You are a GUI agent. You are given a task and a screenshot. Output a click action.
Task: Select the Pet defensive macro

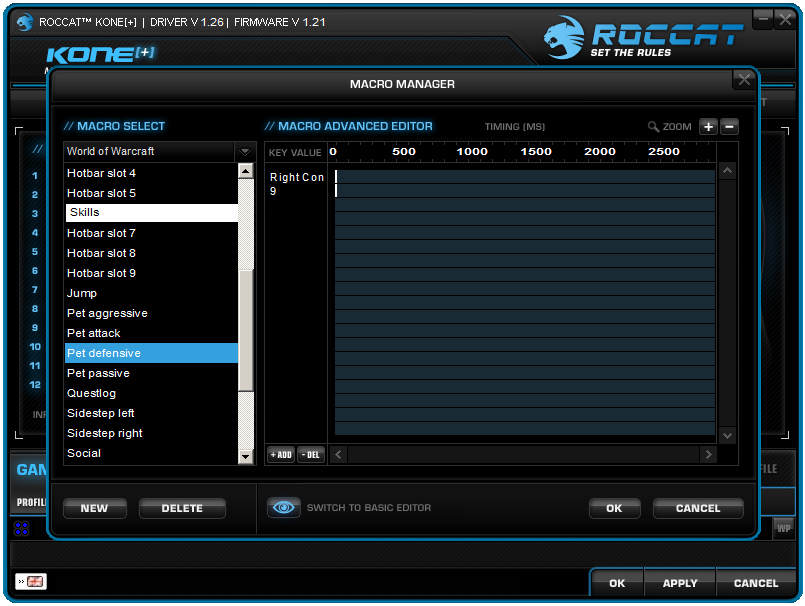pyautogui.click(x=151, y=353)
